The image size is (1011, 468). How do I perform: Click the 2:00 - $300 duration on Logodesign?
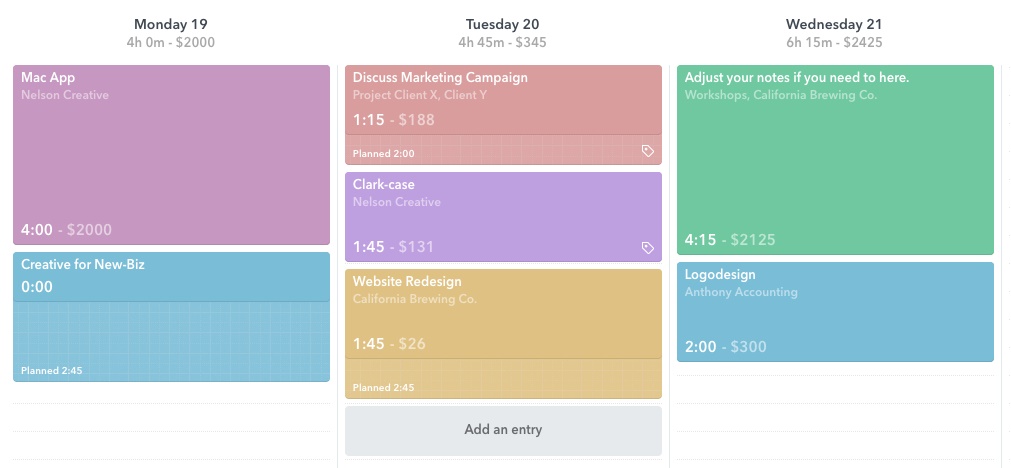726,347
